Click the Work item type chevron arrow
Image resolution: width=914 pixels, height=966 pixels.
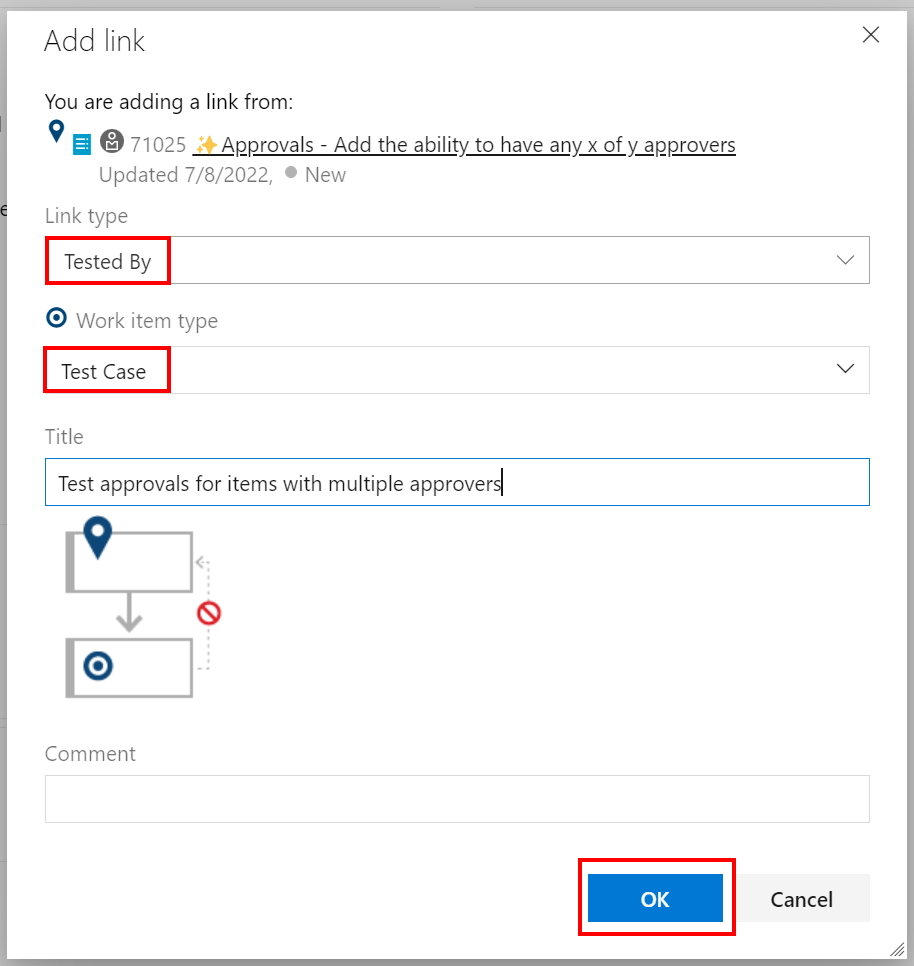(845, 369)
